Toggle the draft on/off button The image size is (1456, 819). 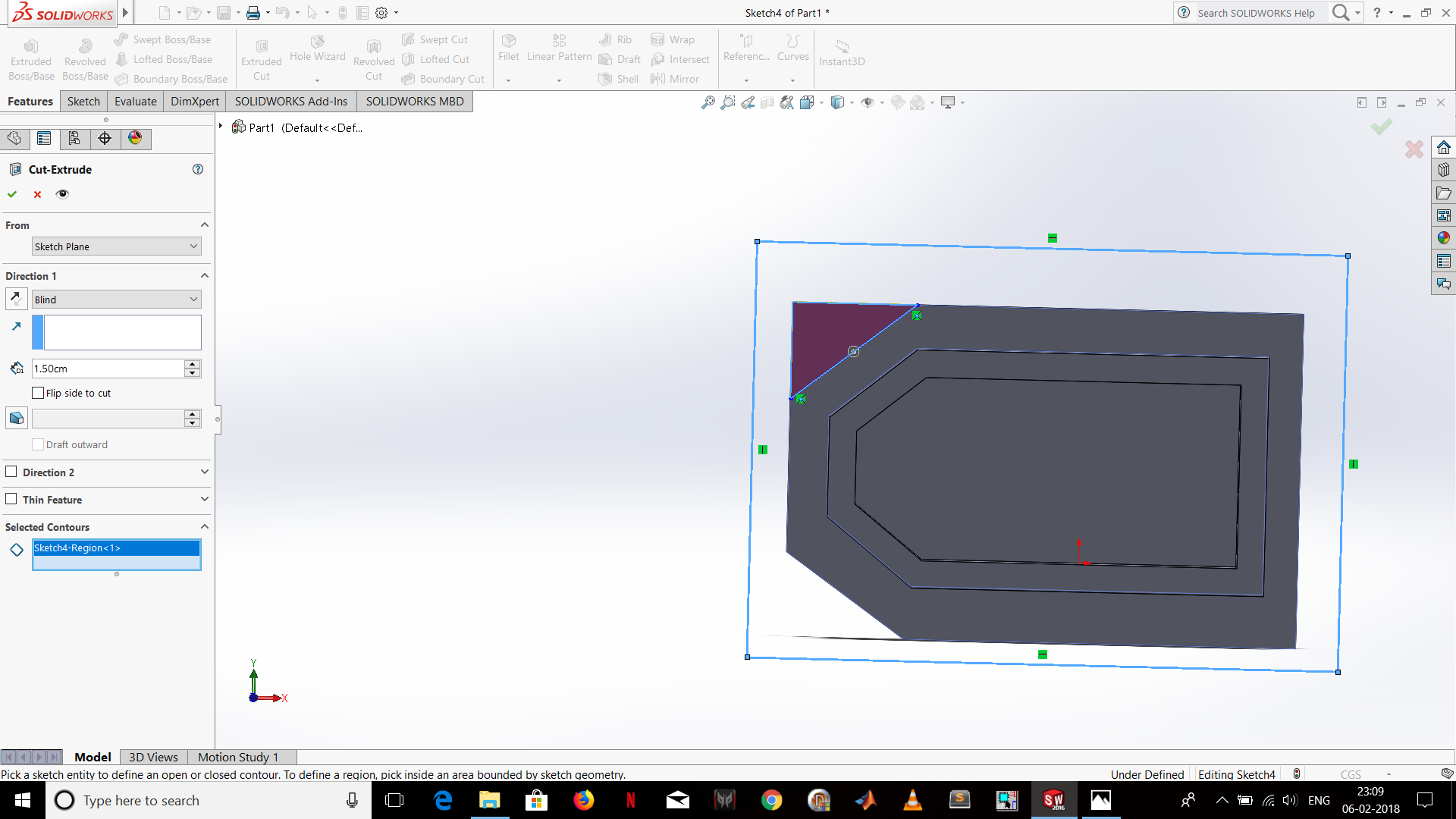click(16, 418)
